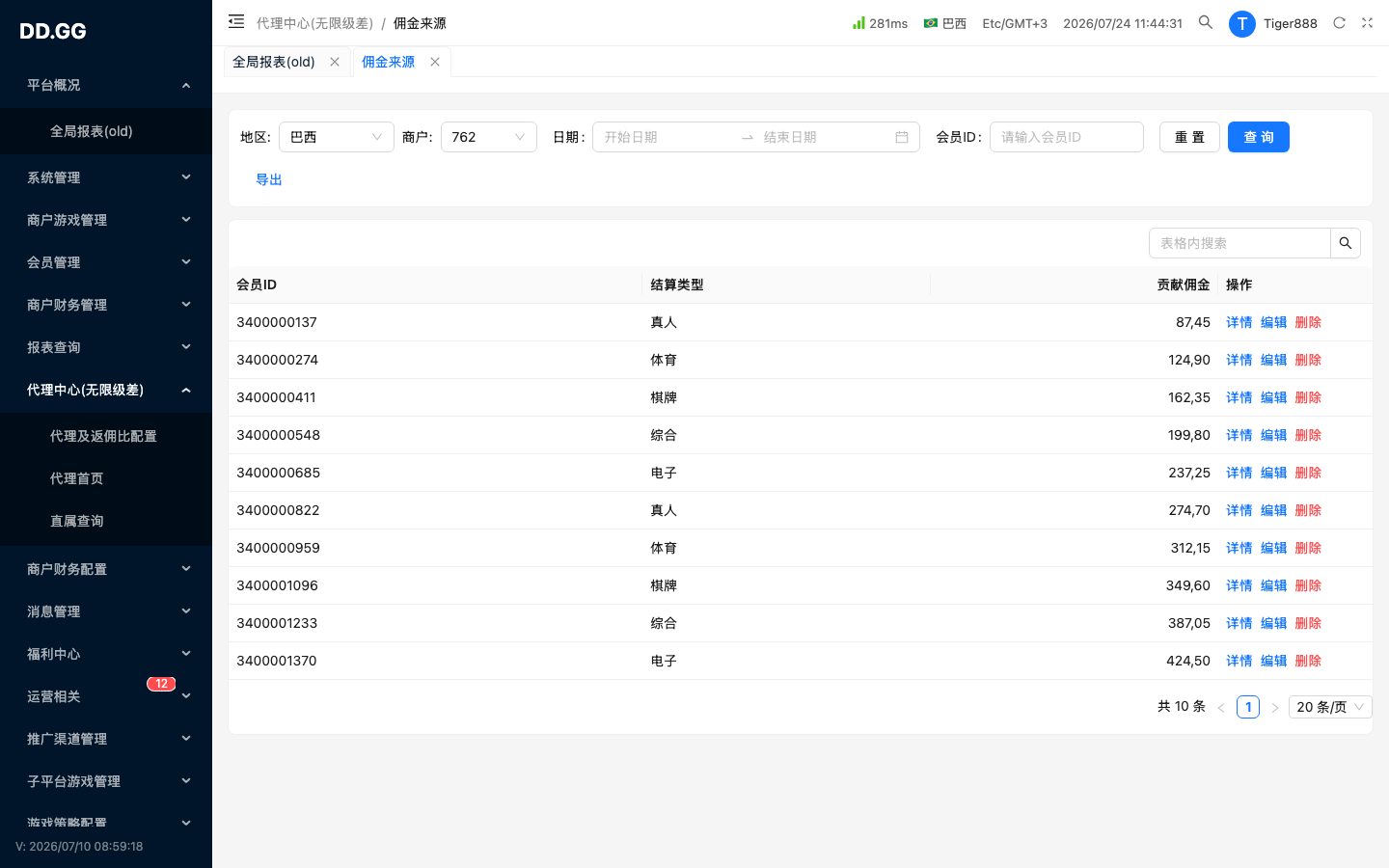Click the blue 查询 button

(x=1259, y=137)
